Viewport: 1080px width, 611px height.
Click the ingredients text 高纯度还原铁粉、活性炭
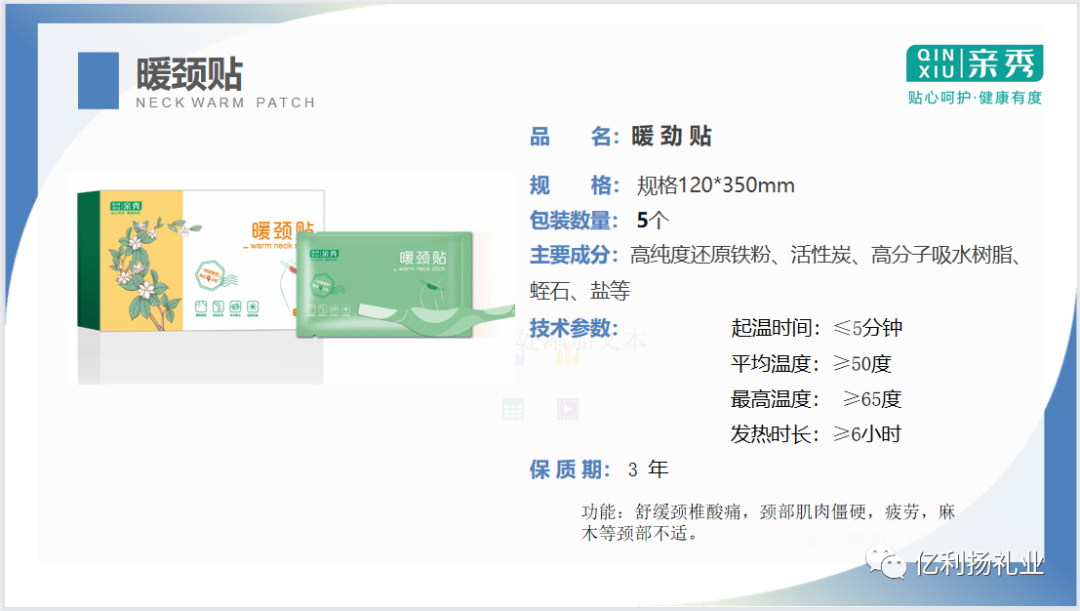click(740, 256)
